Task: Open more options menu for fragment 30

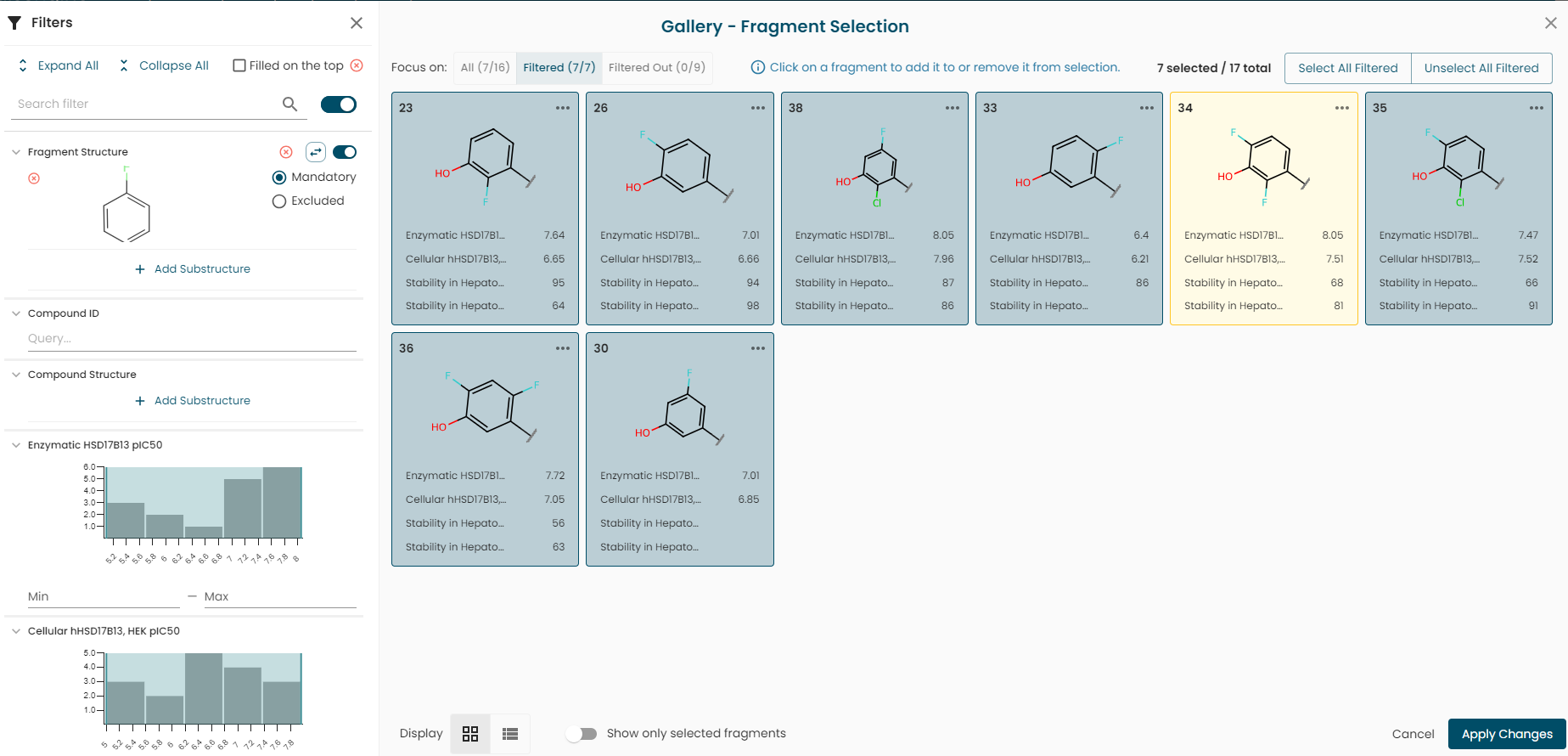Action: click(x=758, y=348)
